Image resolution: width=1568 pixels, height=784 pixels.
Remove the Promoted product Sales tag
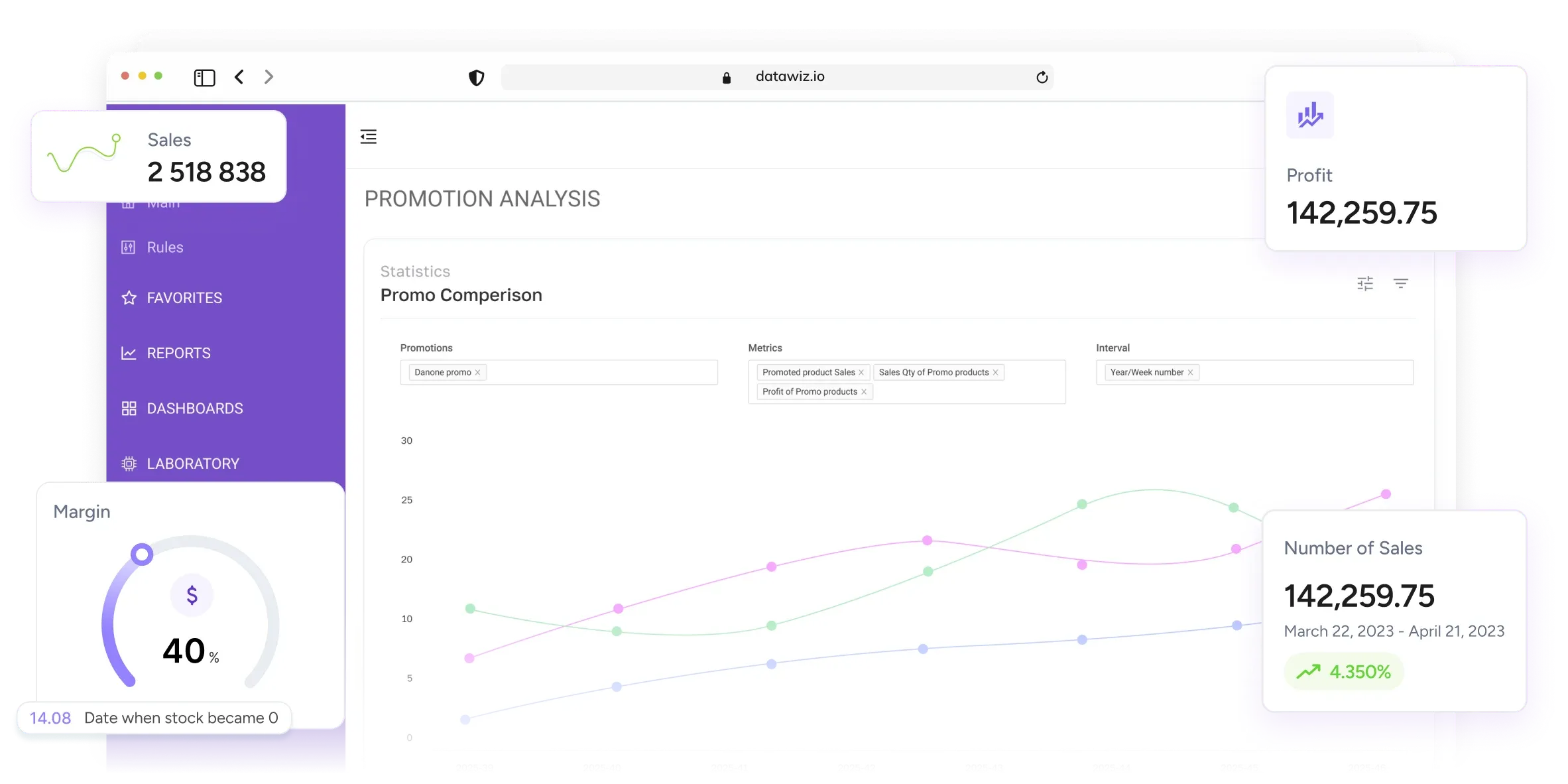pyautogui.click(x=861, y=373)
